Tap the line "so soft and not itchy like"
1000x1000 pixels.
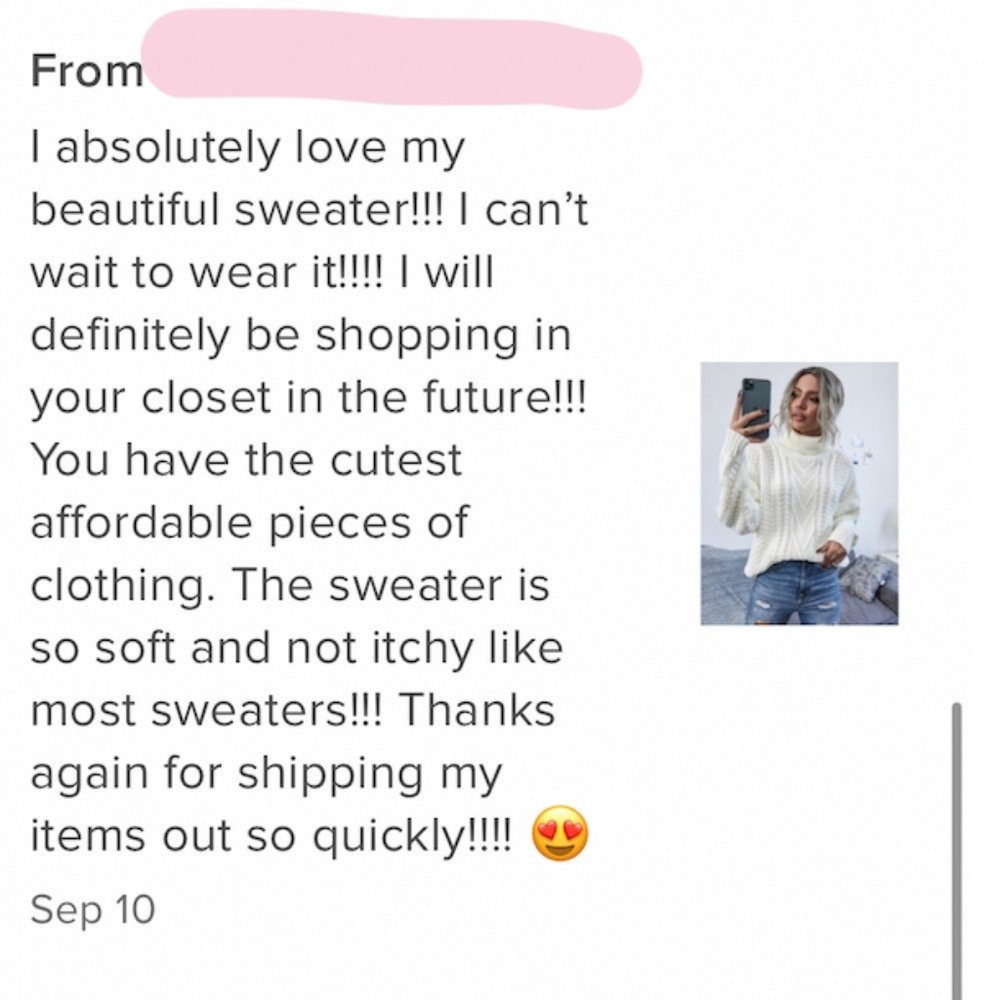(x=297, y=648)
